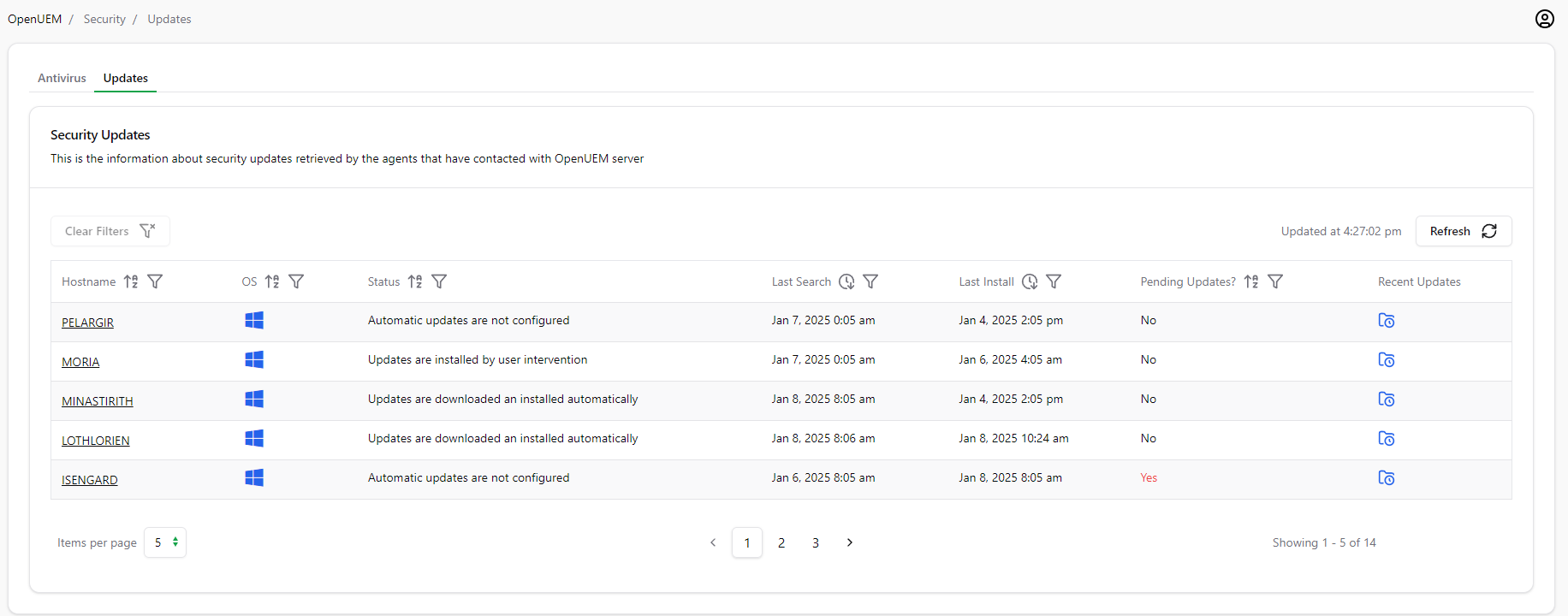View recent updates for ISENGARD

coord(1387,478)
